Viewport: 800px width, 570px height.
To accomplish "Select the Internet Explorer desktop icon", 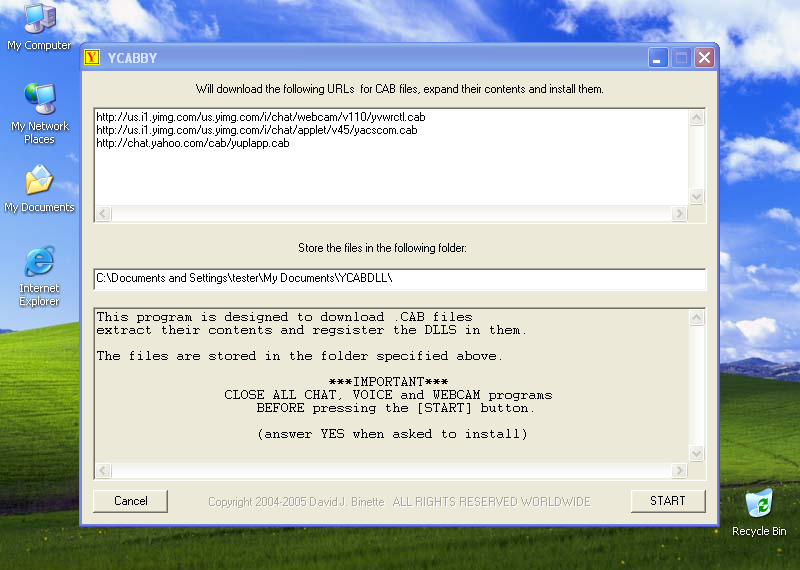I will [39, 276].
